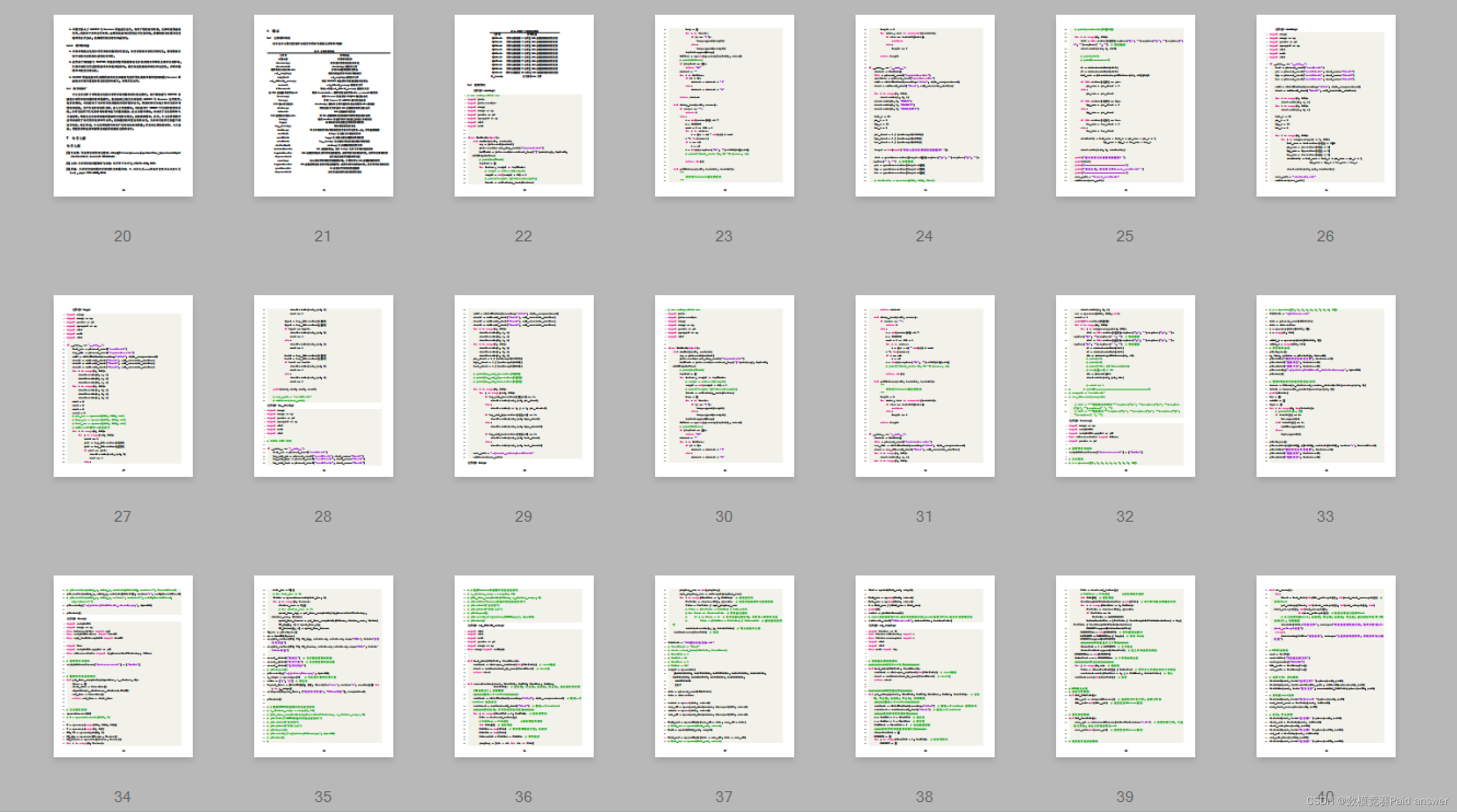The image size is (1457, 812).
Task: Jump to page 37 thumbnail
Action: [724, 666]
